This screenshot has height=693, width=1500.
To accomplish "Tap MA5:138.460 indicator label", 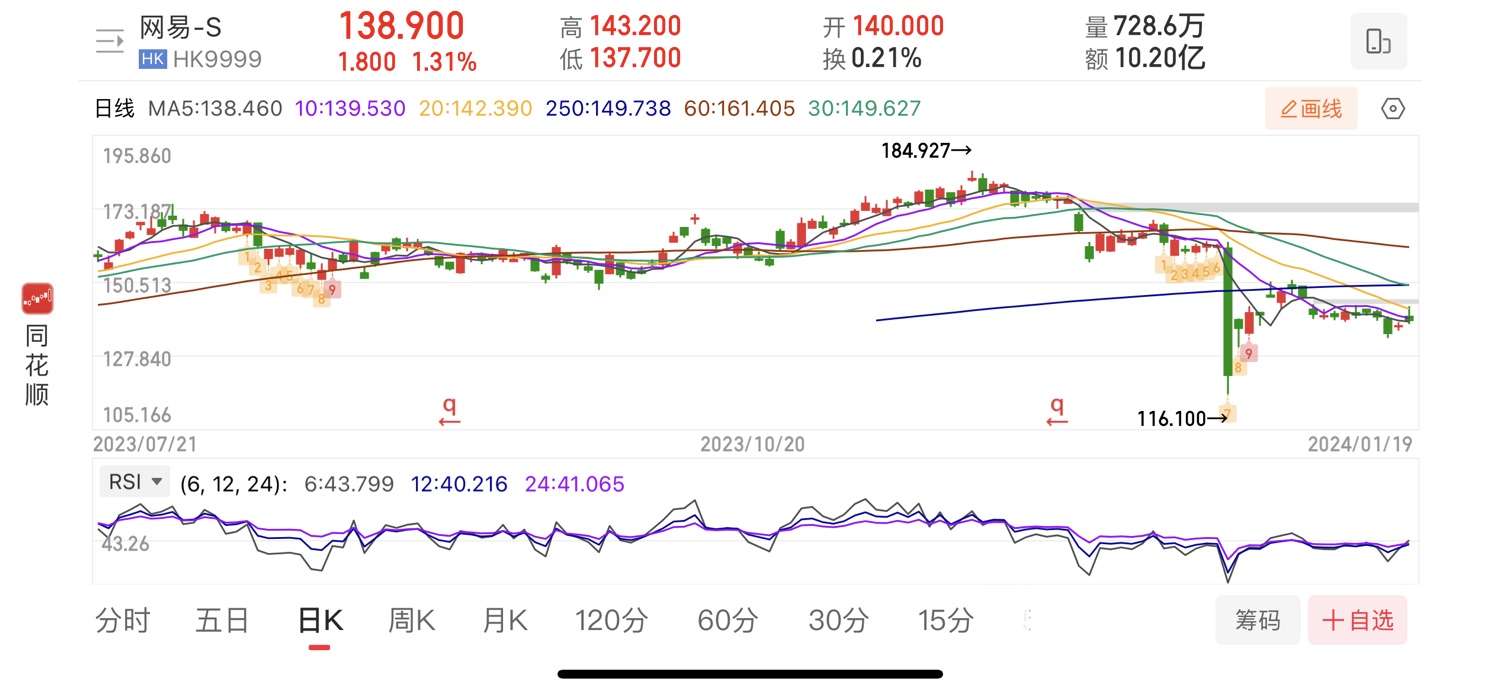I will pos(215,108).
